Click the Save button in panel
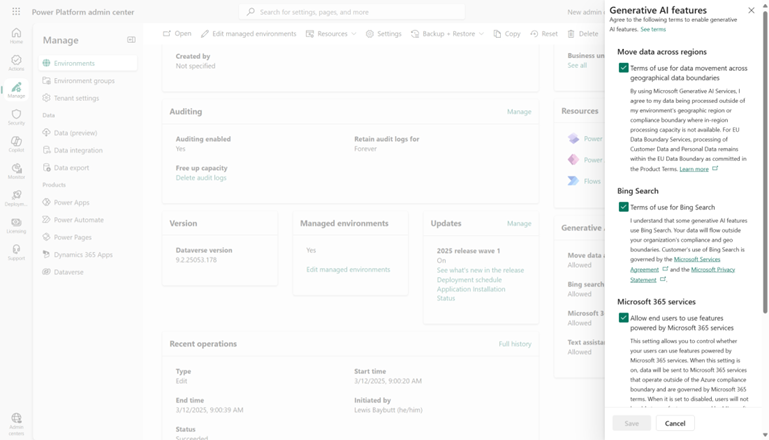 click(x=632, y=423)
